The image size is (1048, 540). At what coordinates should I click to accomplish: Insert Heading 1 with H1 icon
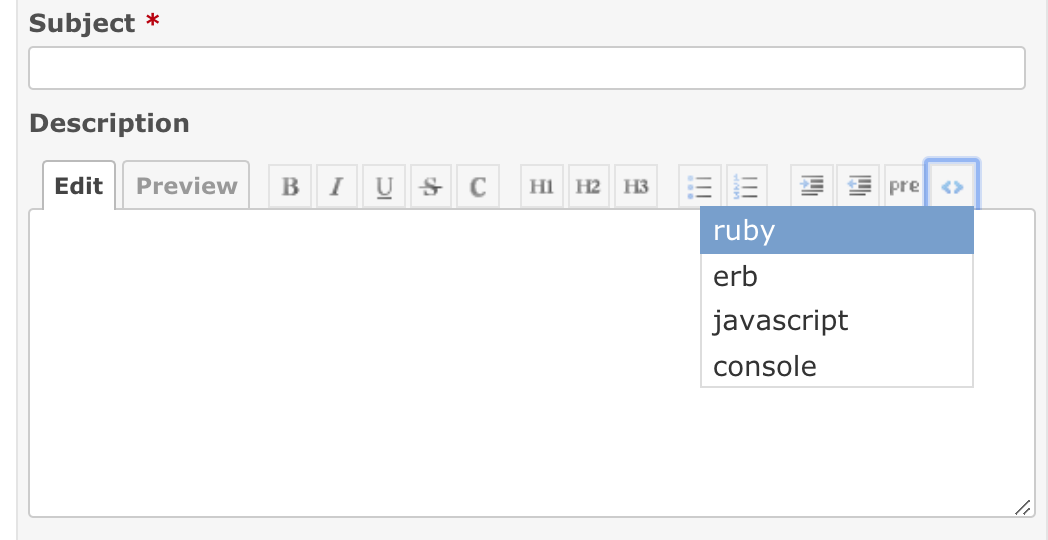coord(542,186)
